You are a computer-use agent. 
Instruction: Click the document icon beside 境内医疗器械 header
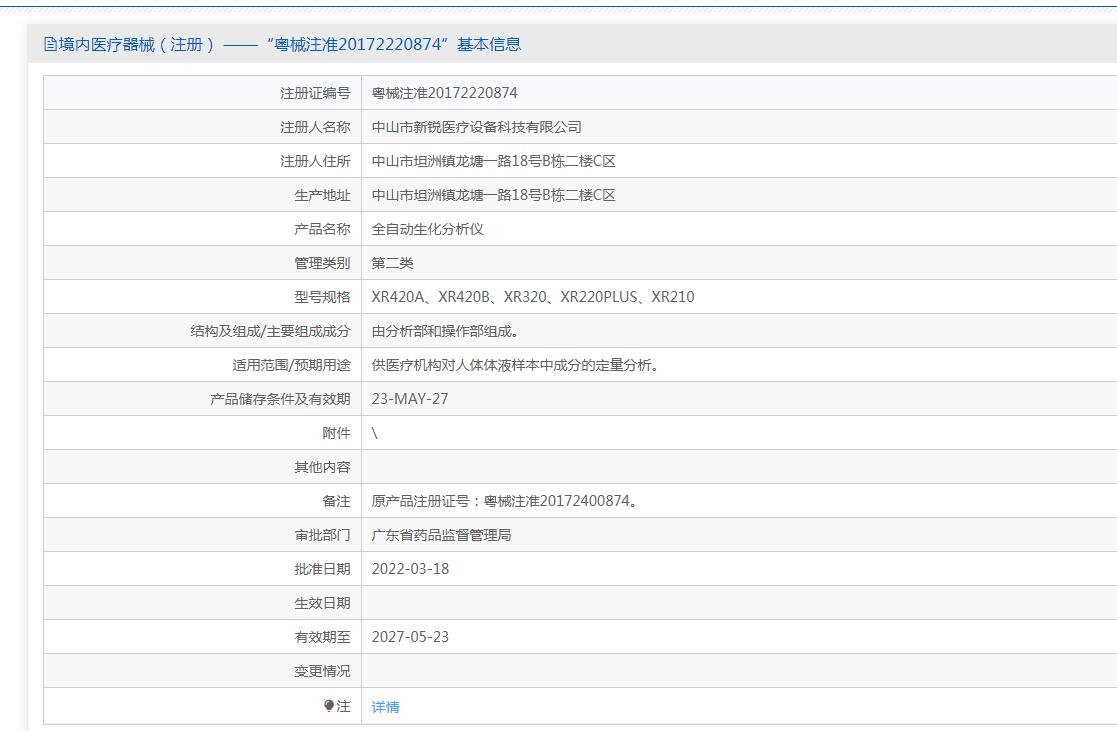(x=50, y=44)
